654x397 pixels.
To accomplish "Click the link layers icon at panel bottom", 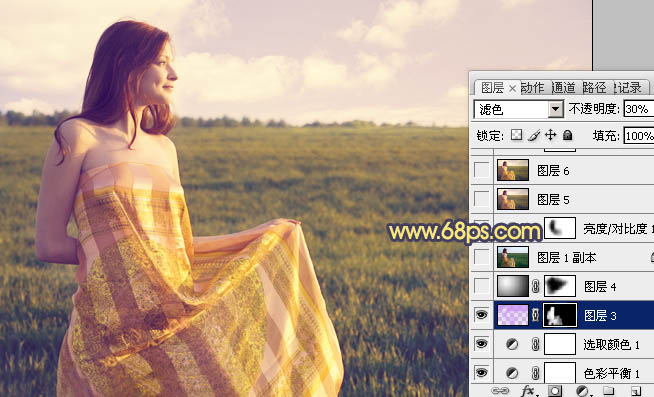I will pyautogui.click(x=500, y=391).
